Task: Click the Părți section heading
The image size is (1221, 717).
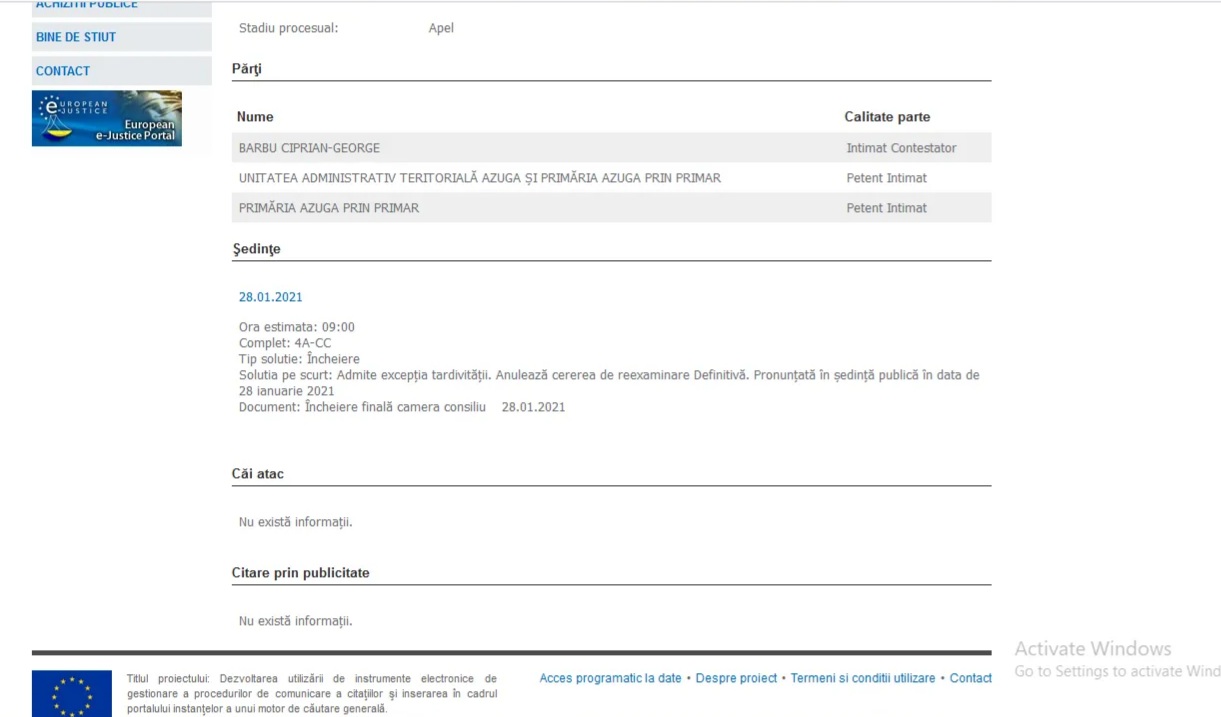Action: pos(246,68)
